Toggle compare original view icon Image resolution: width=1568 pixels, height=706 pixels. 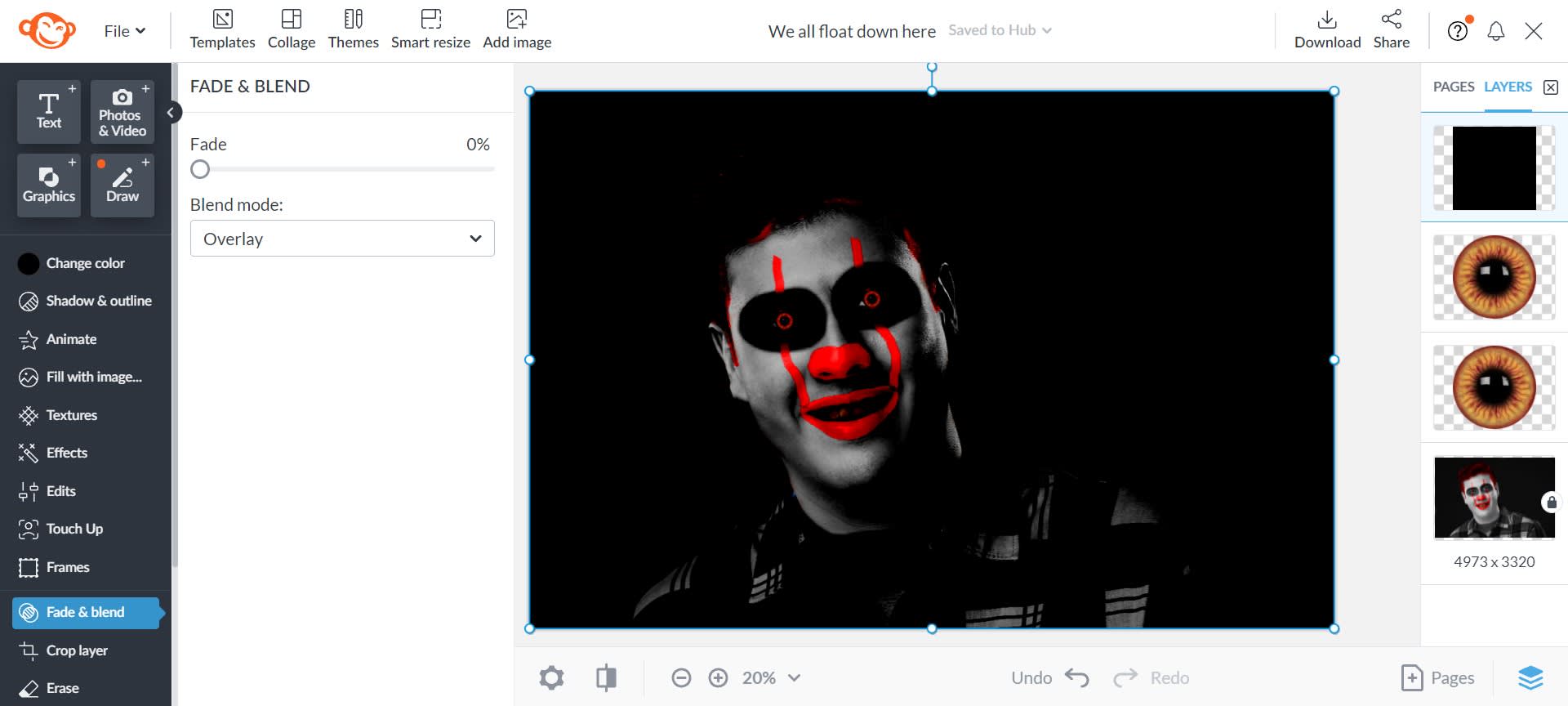click(x=606, y=677)
